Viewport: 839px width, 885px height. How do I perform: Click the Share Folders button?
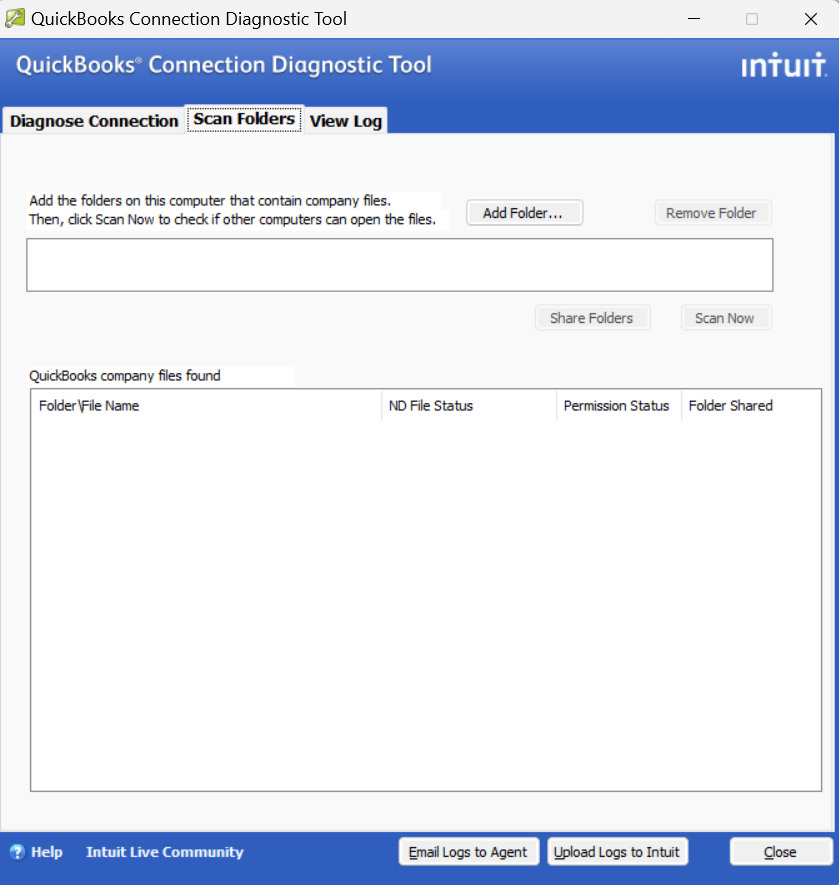[592, 317]
